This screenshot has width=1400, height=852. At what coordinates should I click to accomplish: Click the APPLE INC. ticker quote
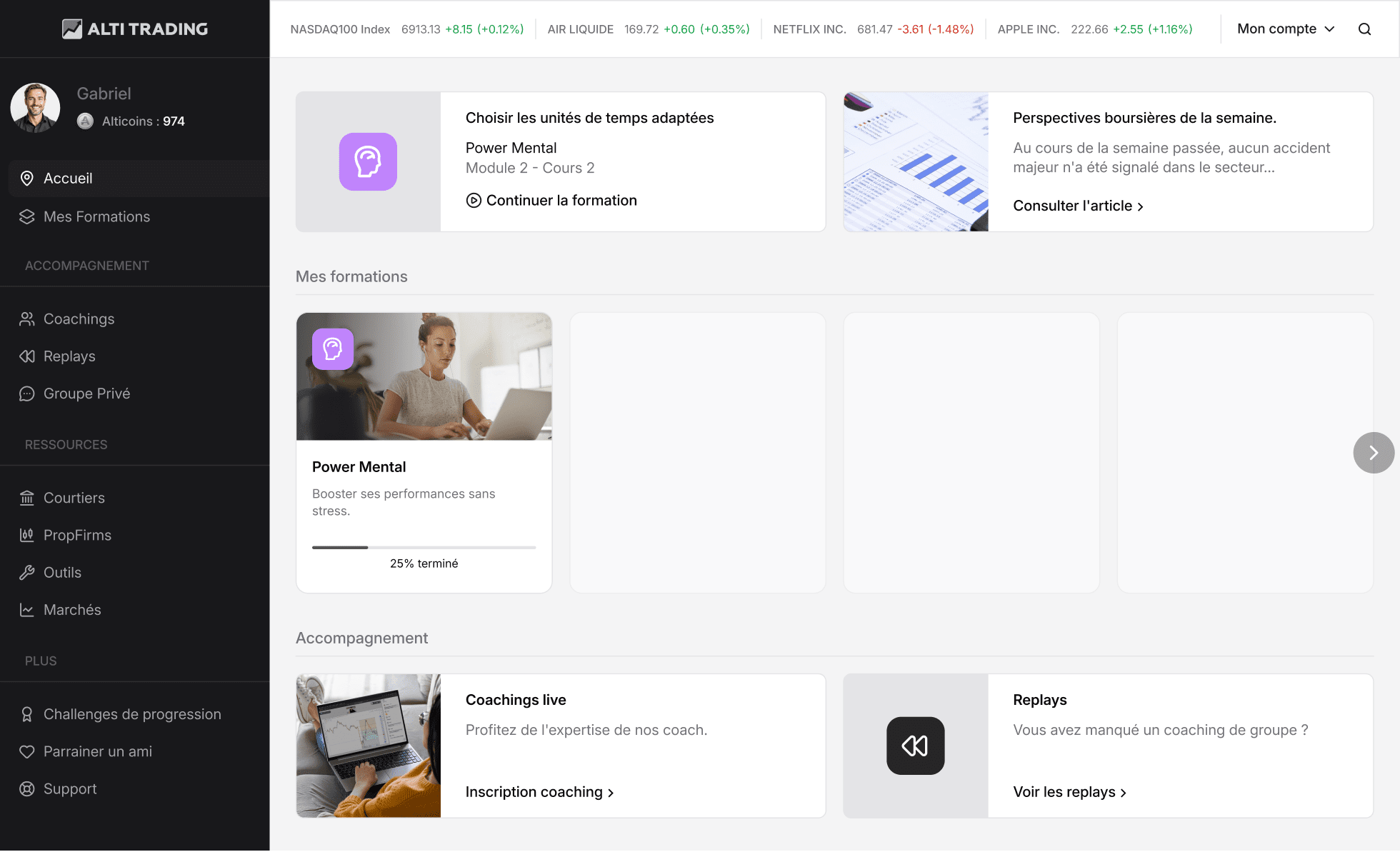coord(1095,29)
